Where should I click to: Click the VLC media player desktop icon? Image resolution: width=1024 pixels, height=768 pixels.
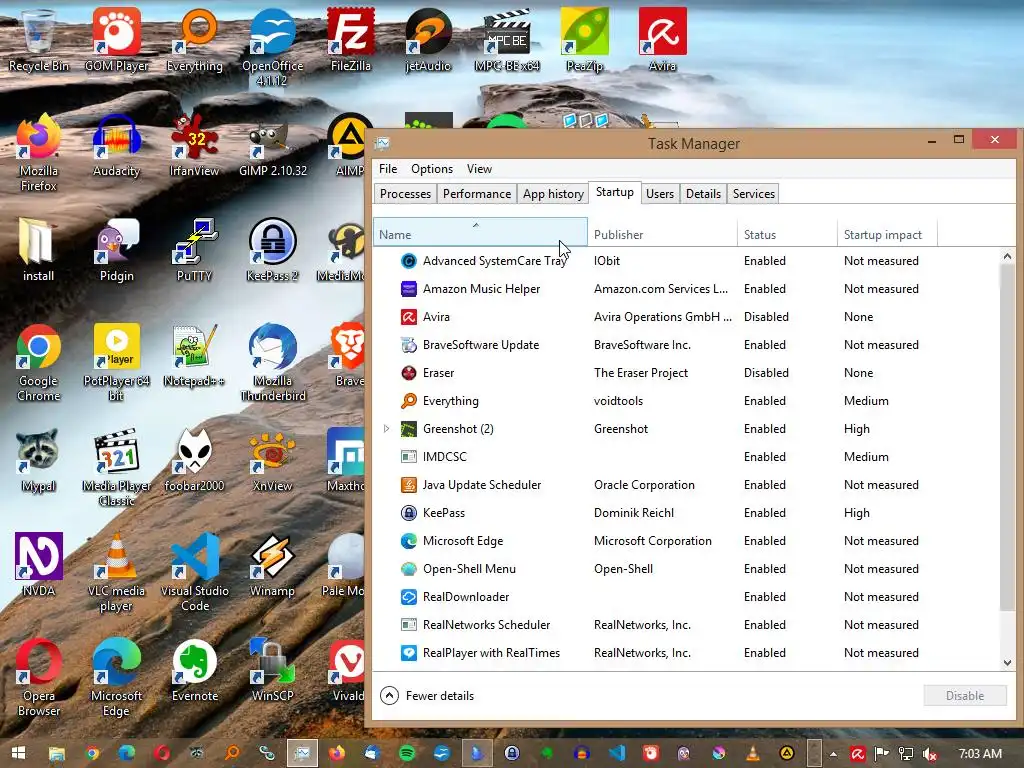116,573
